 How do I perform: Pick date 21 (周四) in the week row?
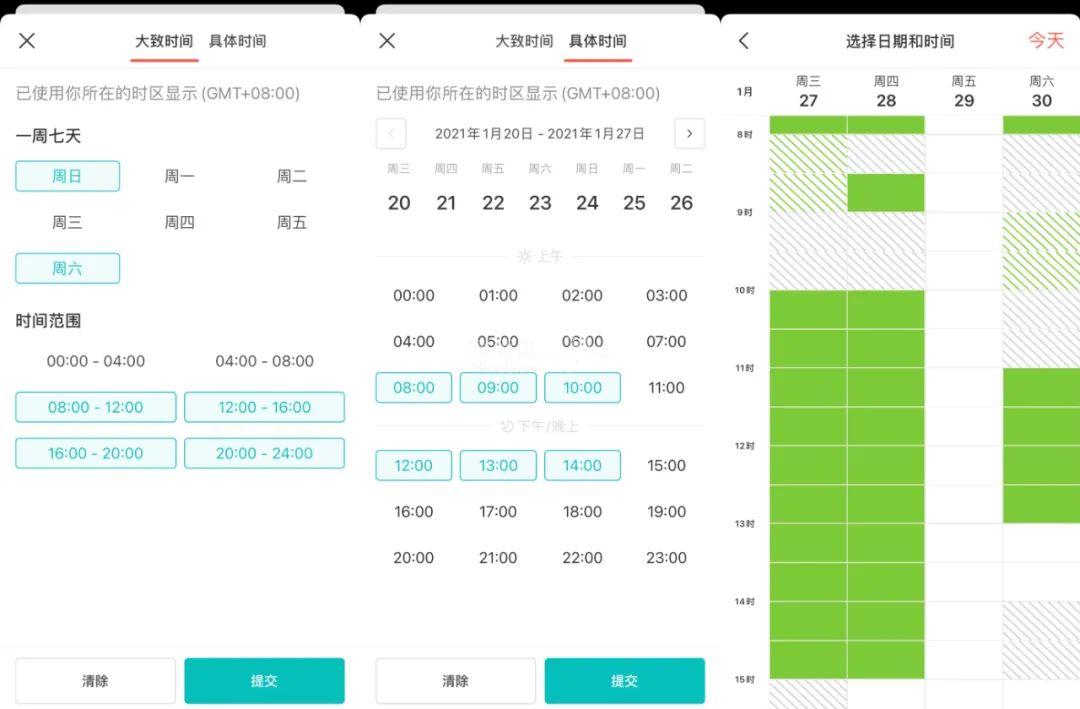click(x=446, y=203)
